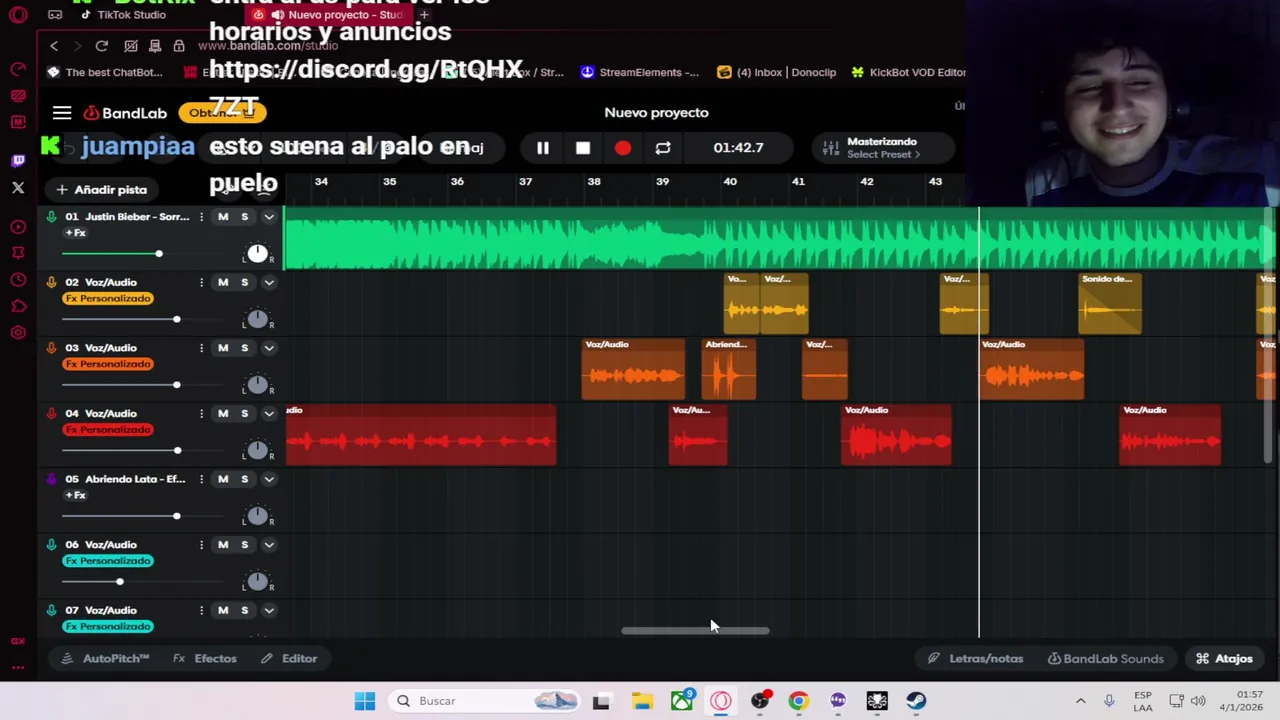Open the BandLab hamburger menu
Viewport: 1280px width, 720px height.
tap(62, 113)
